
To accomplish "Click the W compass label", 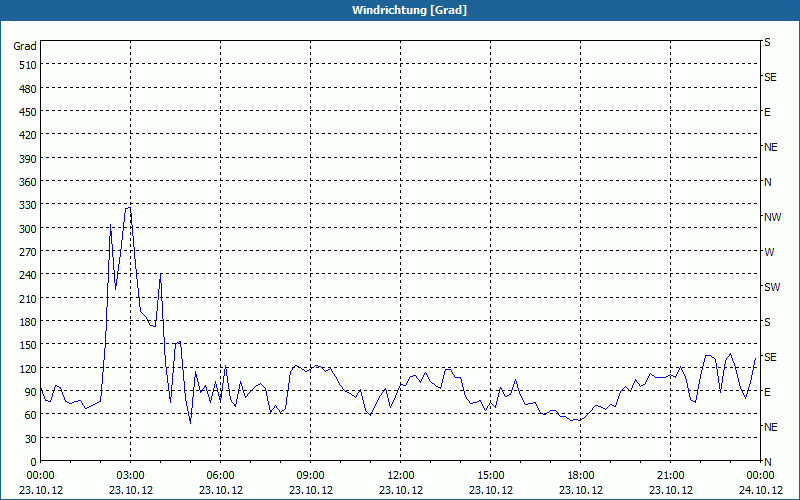I will pos(769,252).
